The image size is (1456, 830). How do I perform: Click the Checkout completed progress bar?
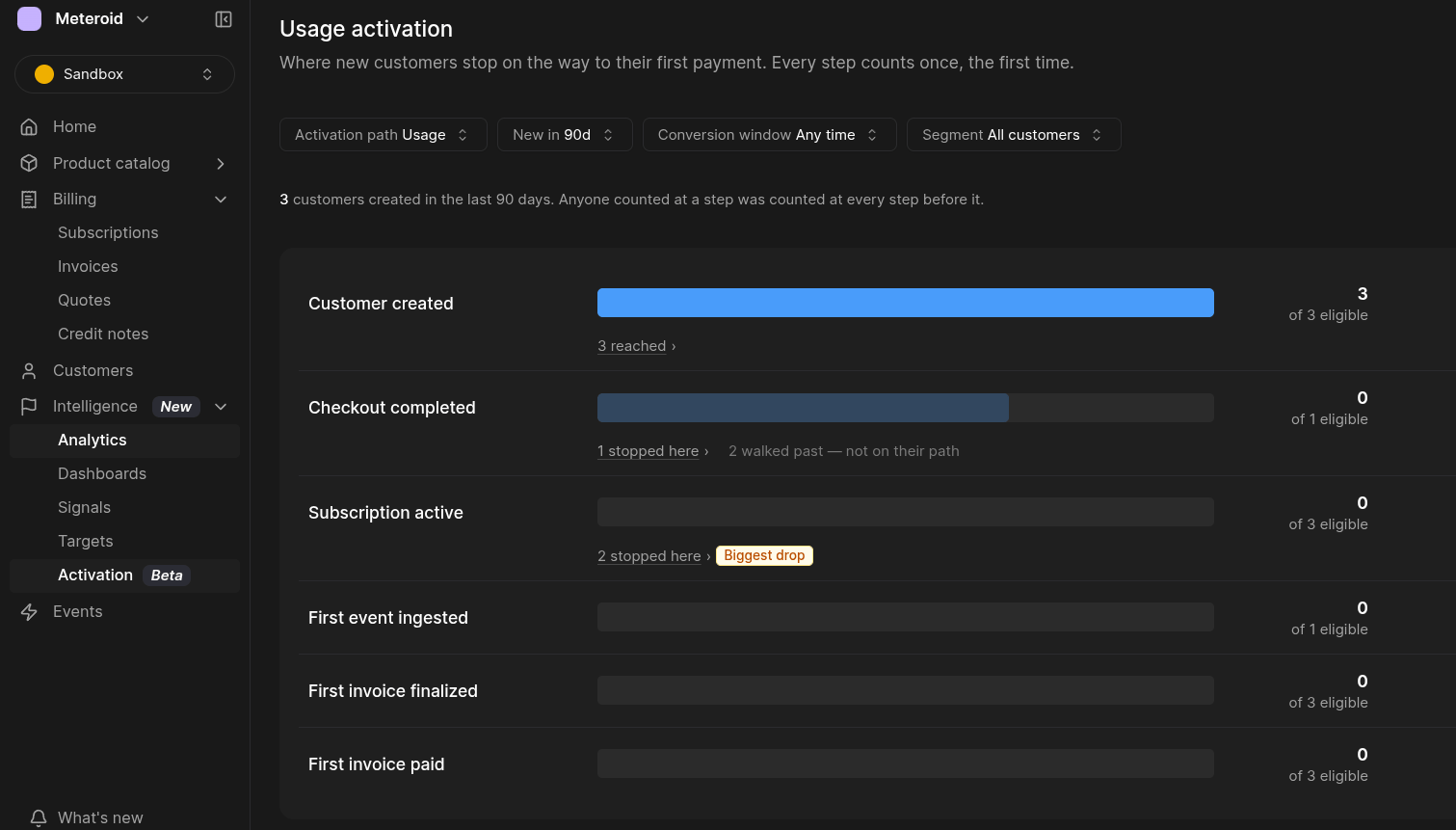click(x=906, y=408)
